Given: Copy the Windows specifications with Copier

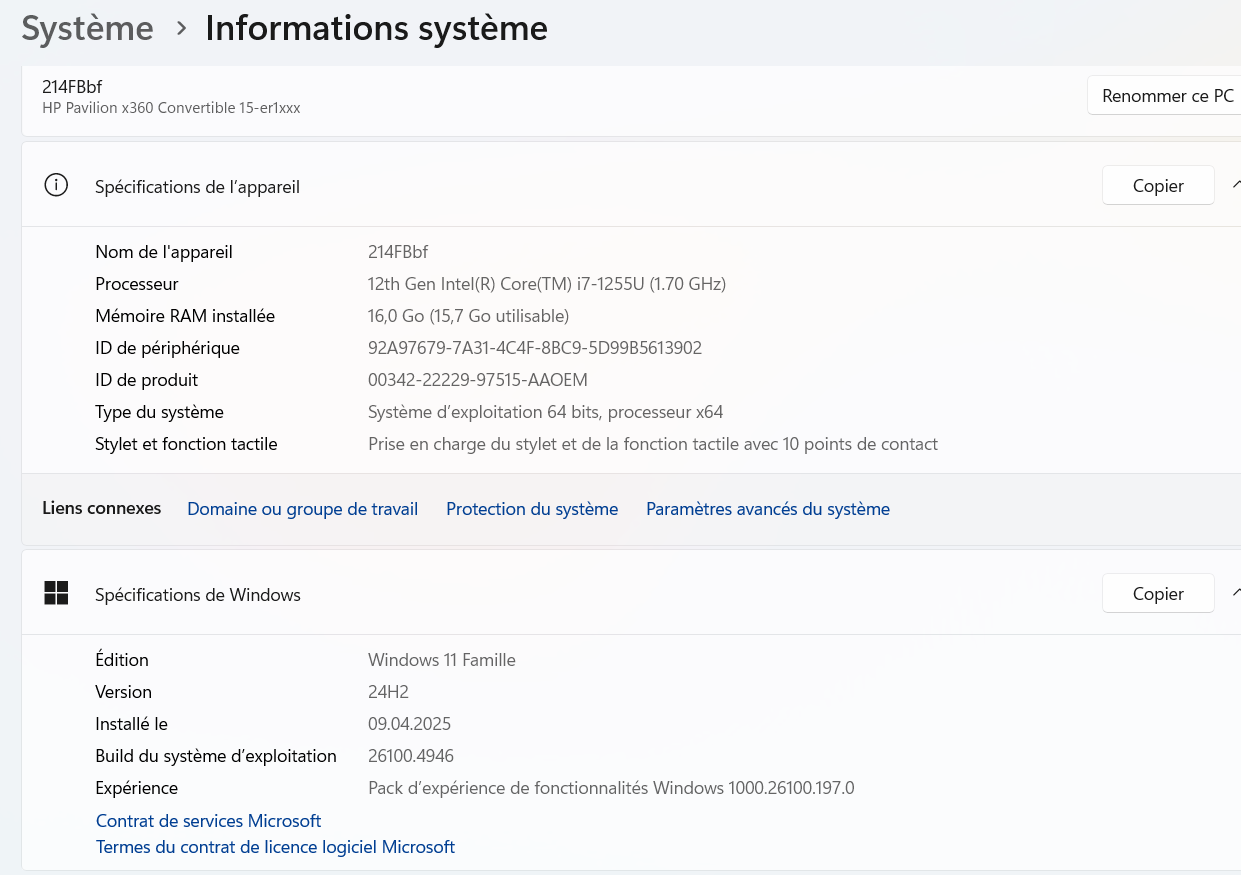Looking at the screenshot, I should click(x=1158, y=593).
